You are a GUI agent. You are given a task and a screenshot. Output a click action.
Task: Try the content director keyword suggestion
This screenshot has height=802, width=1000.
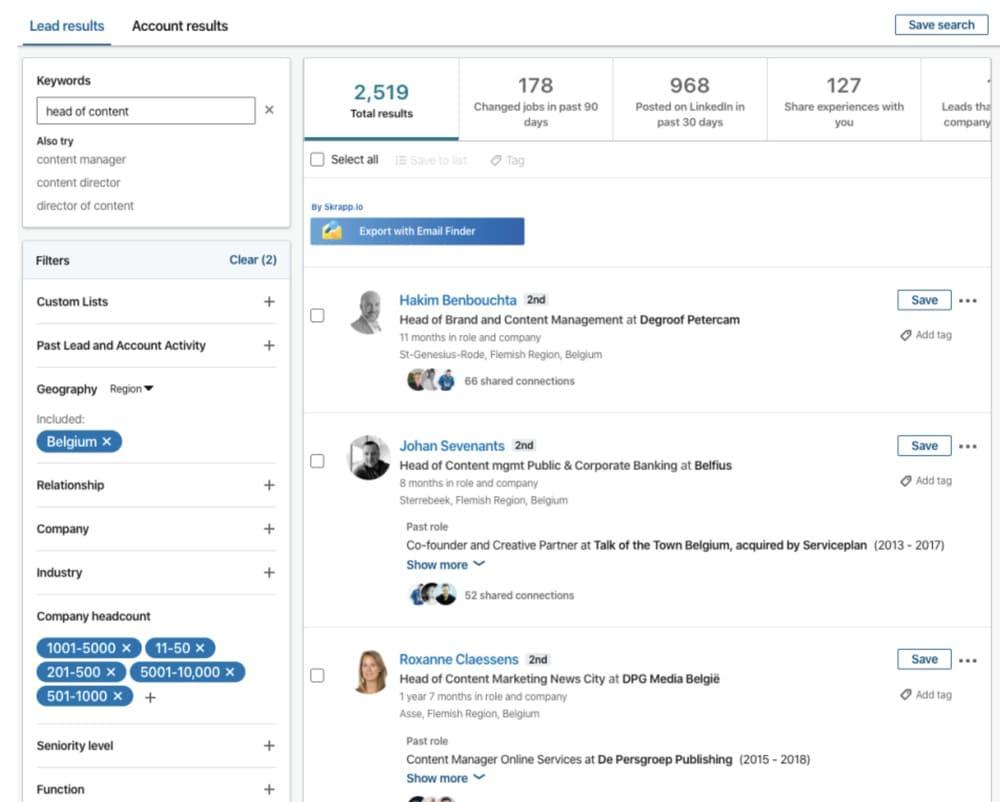coord(78,182)
